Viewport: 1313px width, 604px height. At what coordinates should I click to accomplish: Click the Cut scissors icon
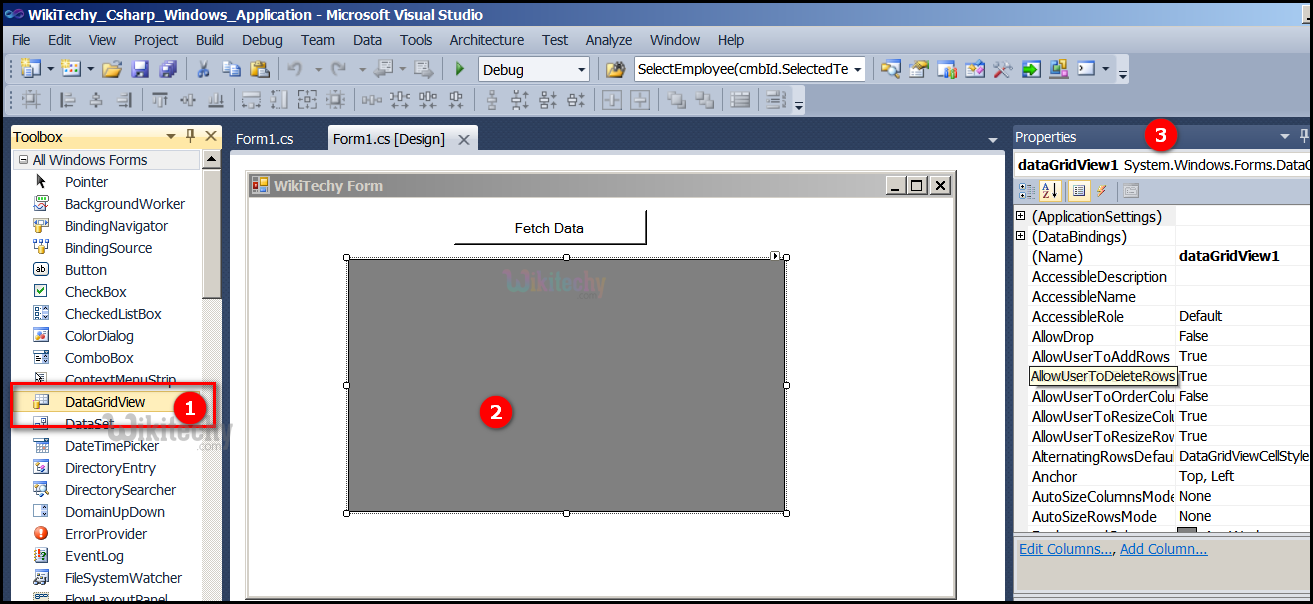[203, 69]
